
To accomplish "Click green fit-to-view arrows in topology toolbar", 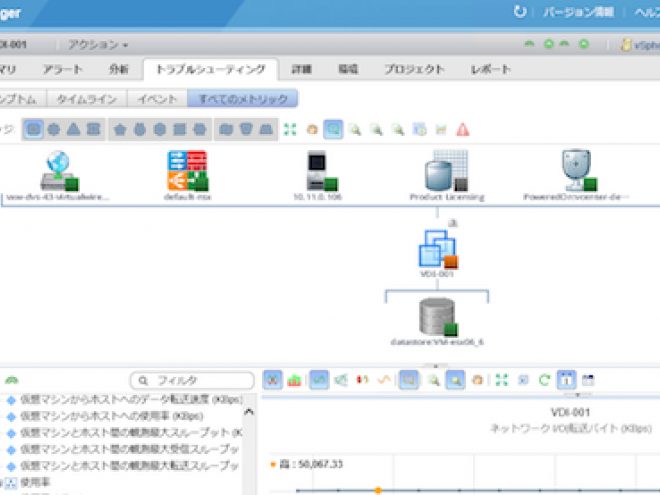I will [x=290, y=129].
